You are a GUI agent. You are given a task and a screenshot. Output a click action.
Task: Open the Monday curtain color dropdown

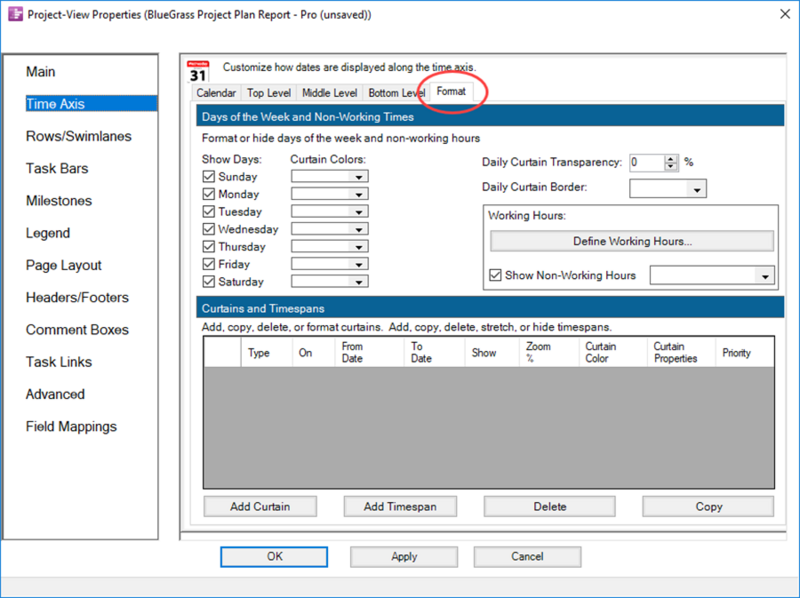(x=330, y=194)
